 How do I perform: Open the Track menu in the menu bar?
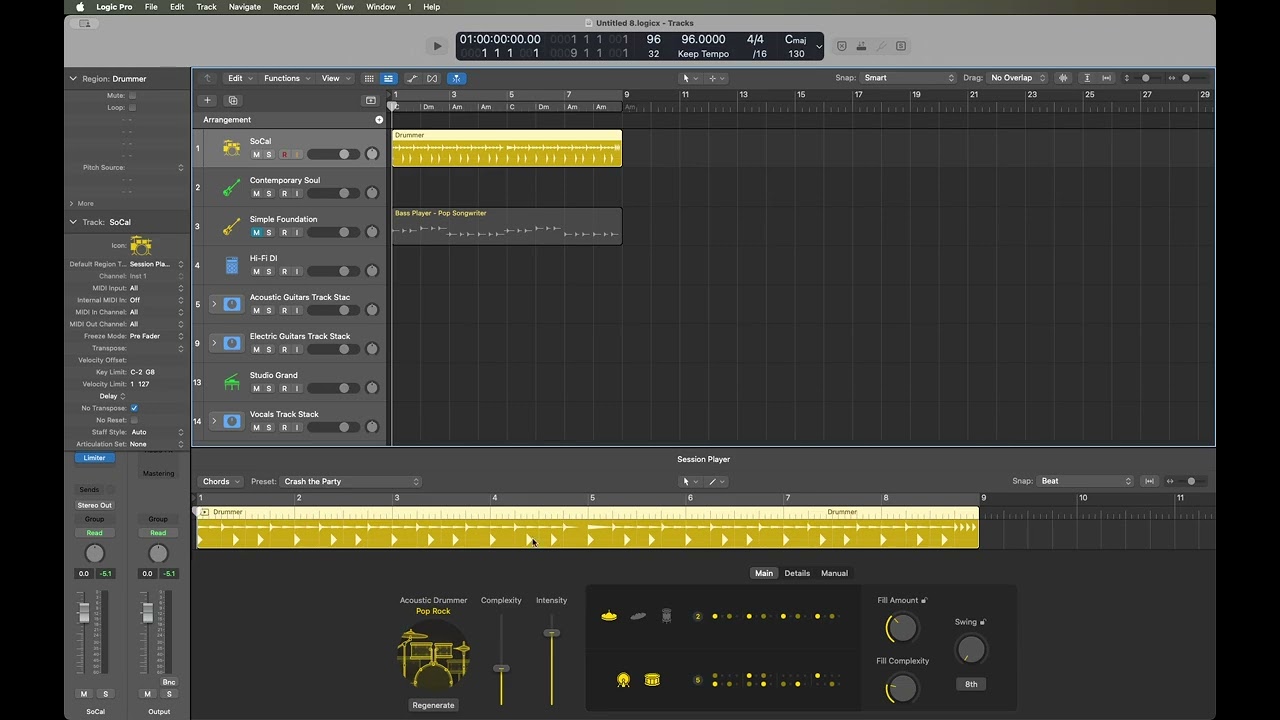coord(206,7)
